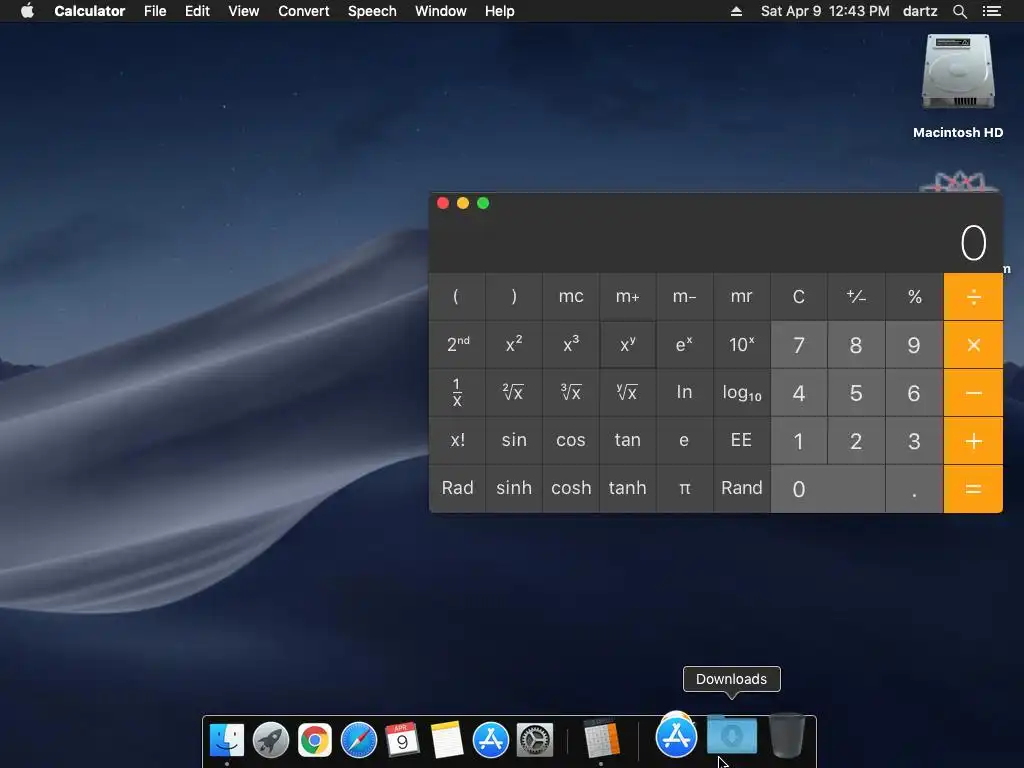The image size is (1024, 768).
Task: Open Notification Center icon in menu bar
Action: (991, 11)
